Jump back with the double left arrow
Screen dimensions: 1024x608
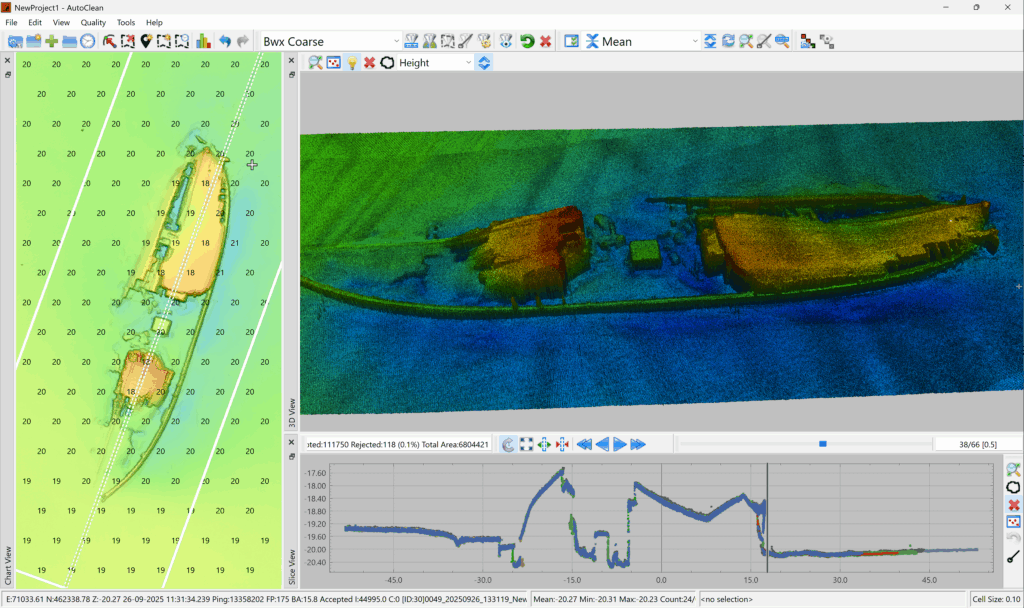click(x=584, y=444)
